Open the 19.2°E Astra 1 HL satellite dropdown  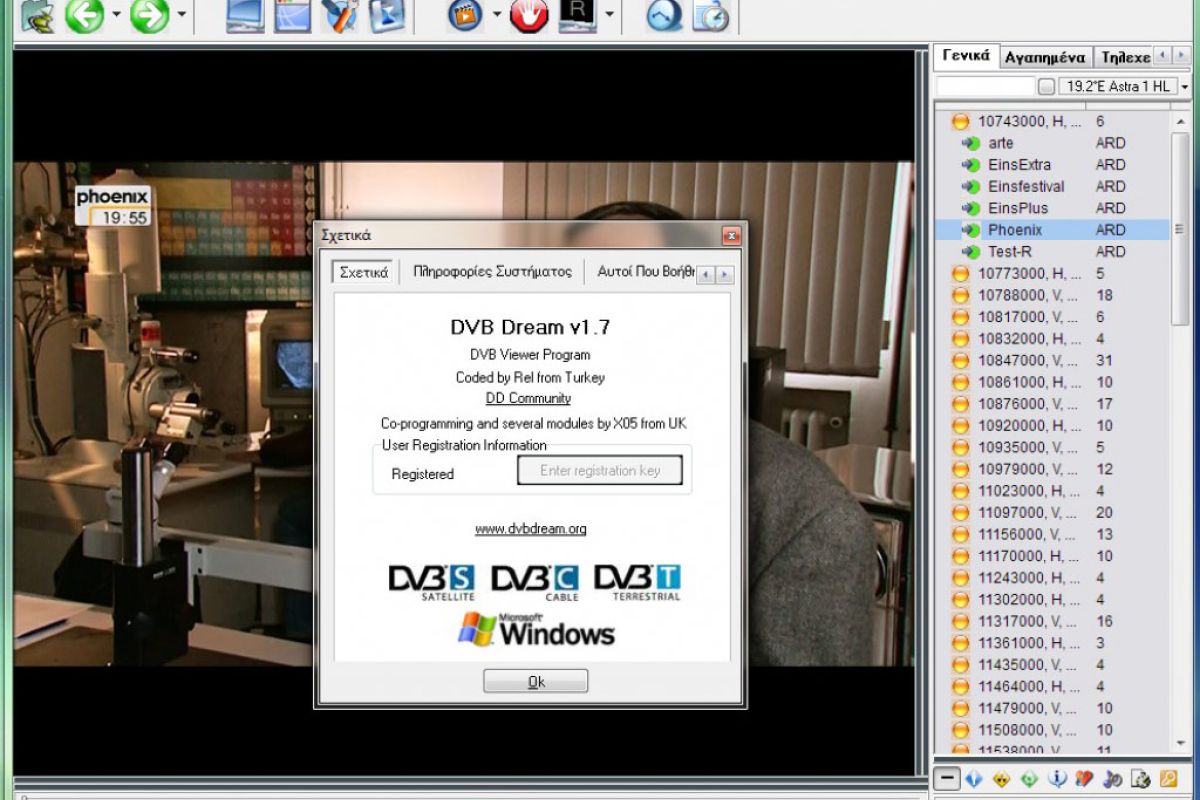[1184, 87]
